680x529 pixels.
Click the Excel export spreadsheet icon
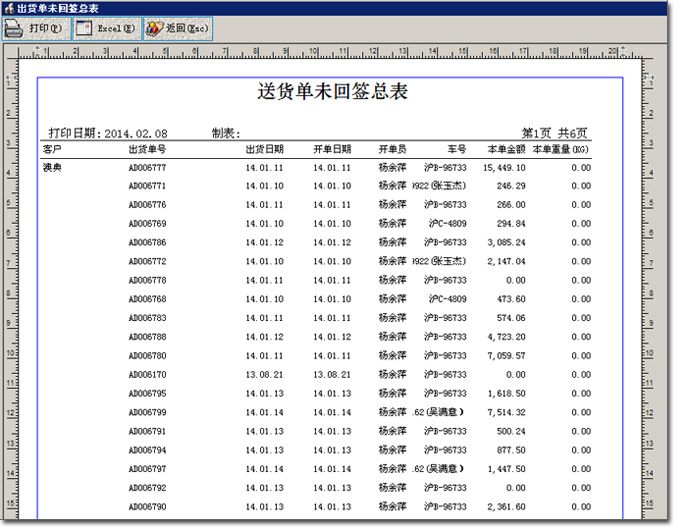pyautogui.click(x=84, y=29)
